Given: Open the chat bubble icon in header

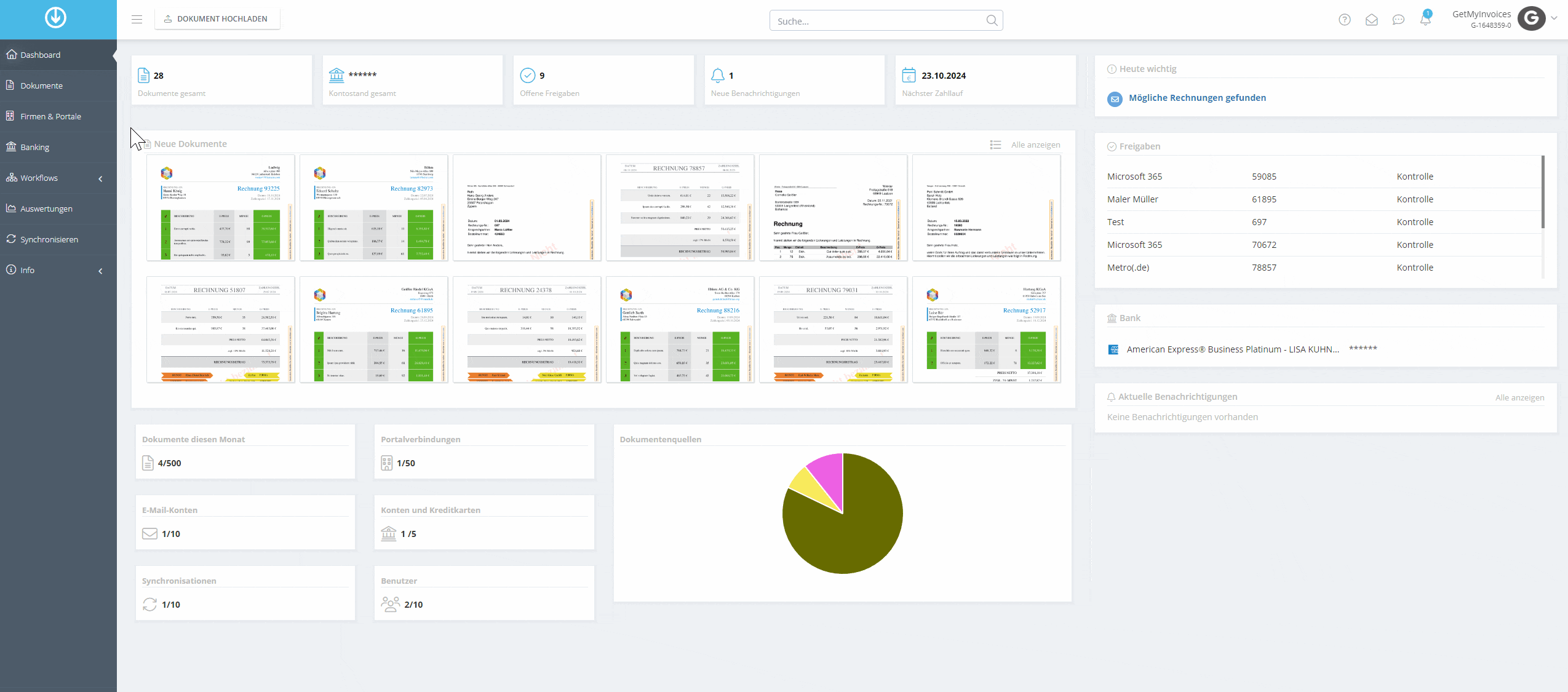Looking at the screenshot, I should pyautogui.click(x=1398, y=20).
